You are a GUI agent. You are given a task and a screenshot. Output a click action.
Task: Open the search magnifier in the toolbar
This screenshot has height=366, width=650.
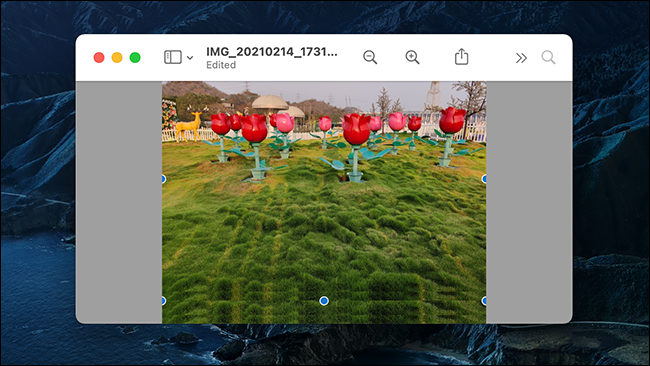(548, 57)
